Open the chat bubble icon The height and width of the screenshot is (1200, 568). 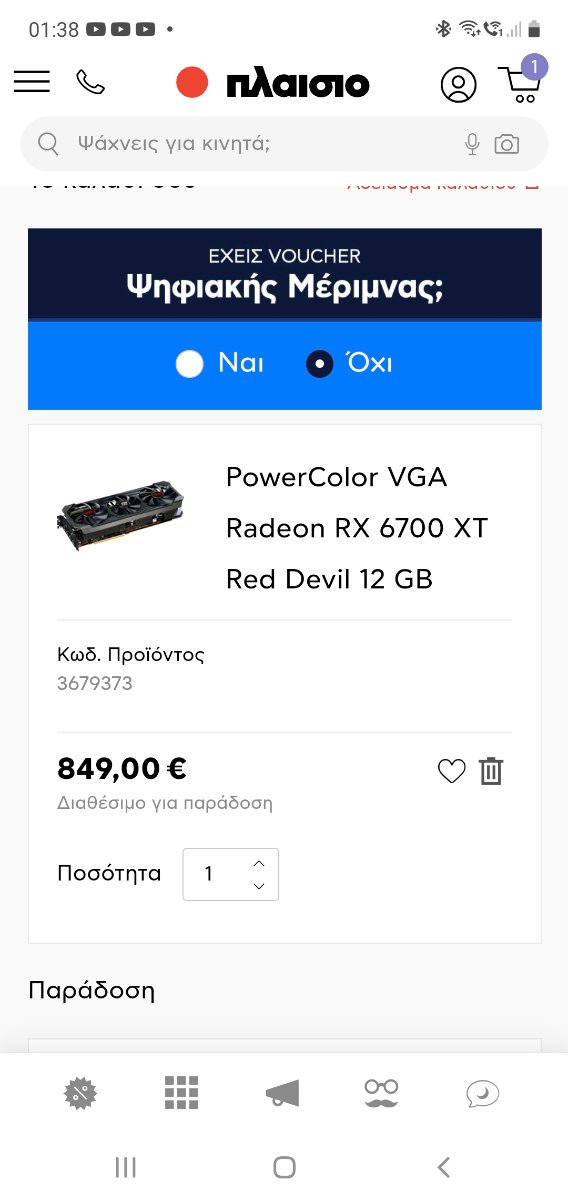(482, 1094)
